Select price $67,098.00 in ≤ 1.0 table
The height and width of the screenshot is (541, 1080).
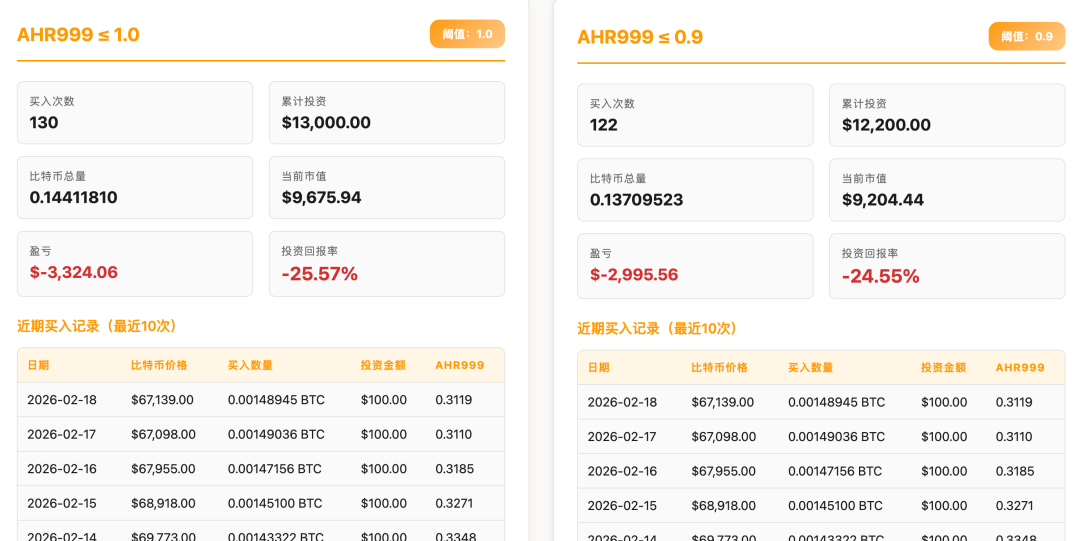(x=163, y=434)
